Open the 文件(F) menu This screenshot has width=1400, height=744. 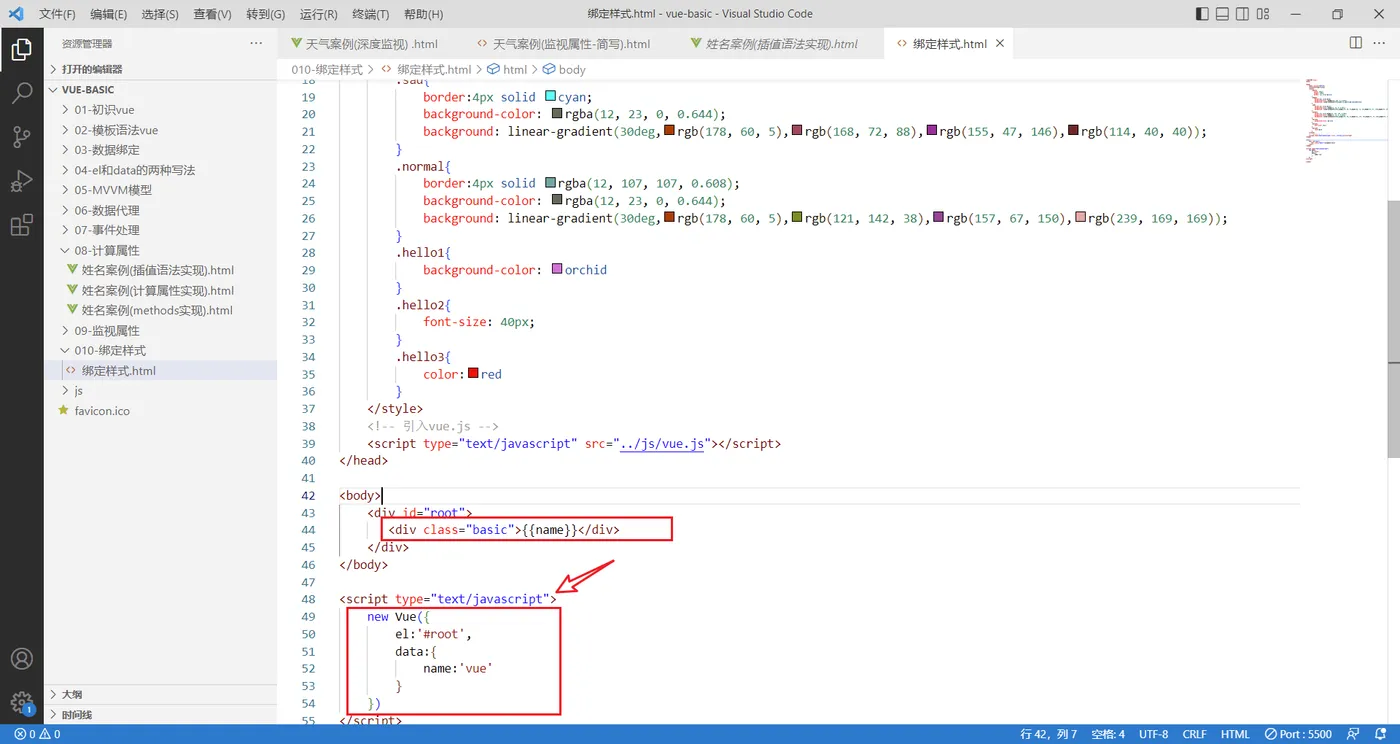coord(57,14)
